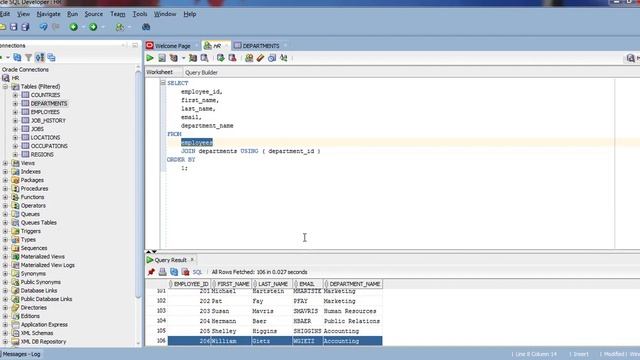Select the Materialized Views node
The image size is (640, 360).
click(42, 257)
